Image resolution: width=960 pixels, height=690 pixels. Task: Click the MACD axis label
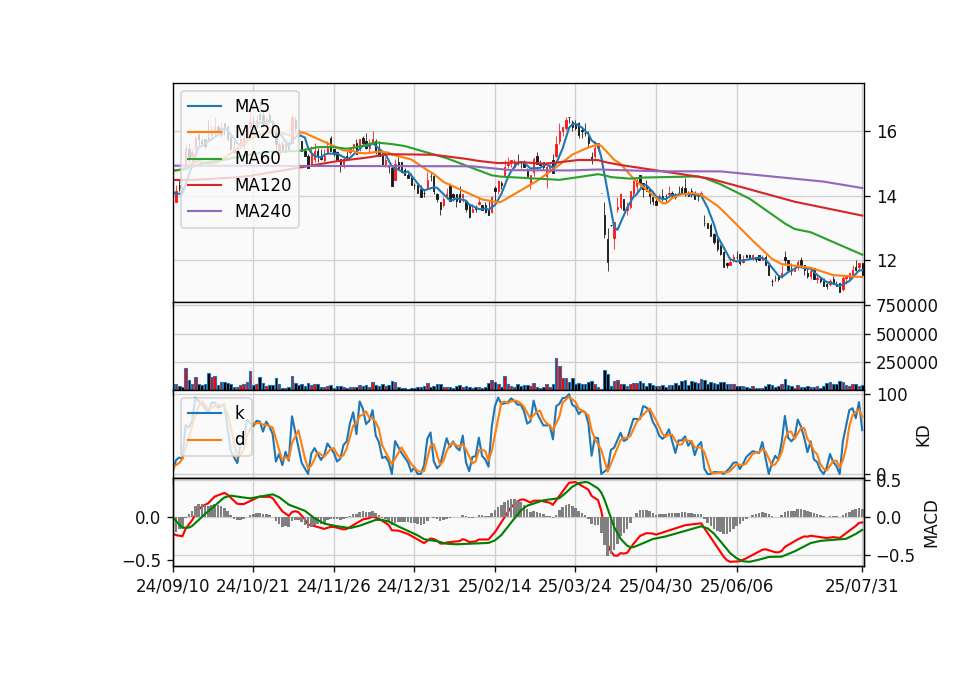[931, 524]
